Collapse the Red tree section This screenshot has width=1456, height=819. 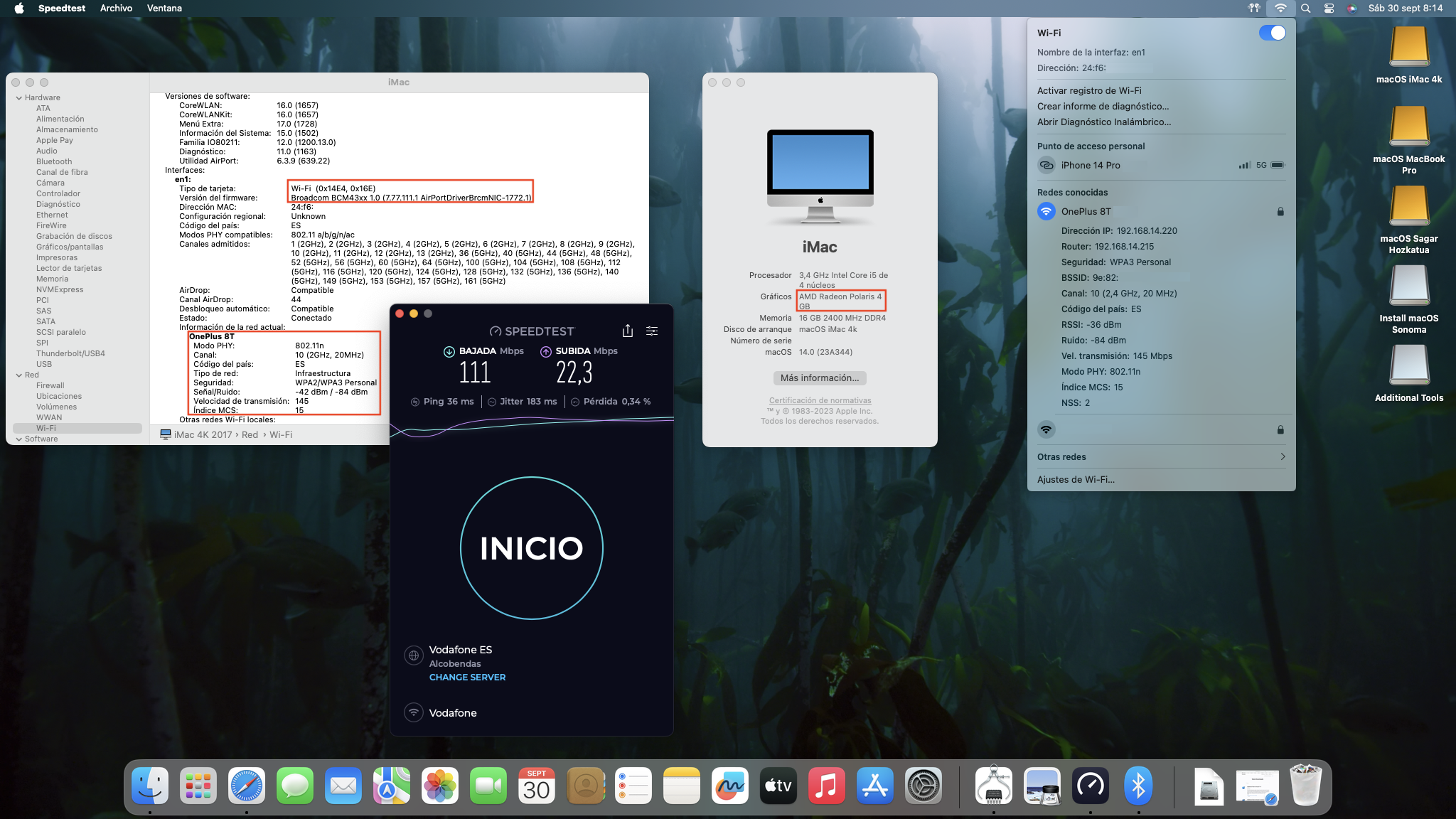19,375
